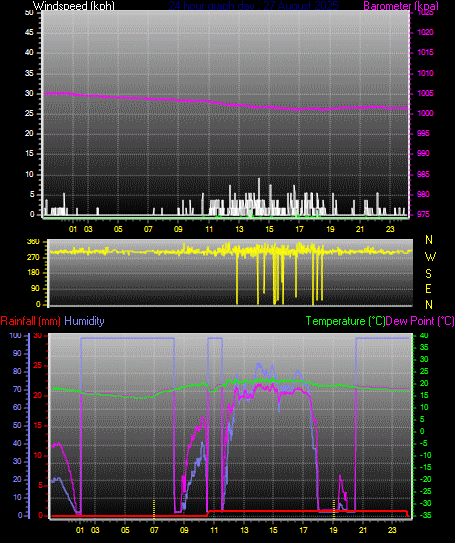Click the 70 value on humidity axis
This screenshot has height=543, width=455.
[x=17, y=390]
